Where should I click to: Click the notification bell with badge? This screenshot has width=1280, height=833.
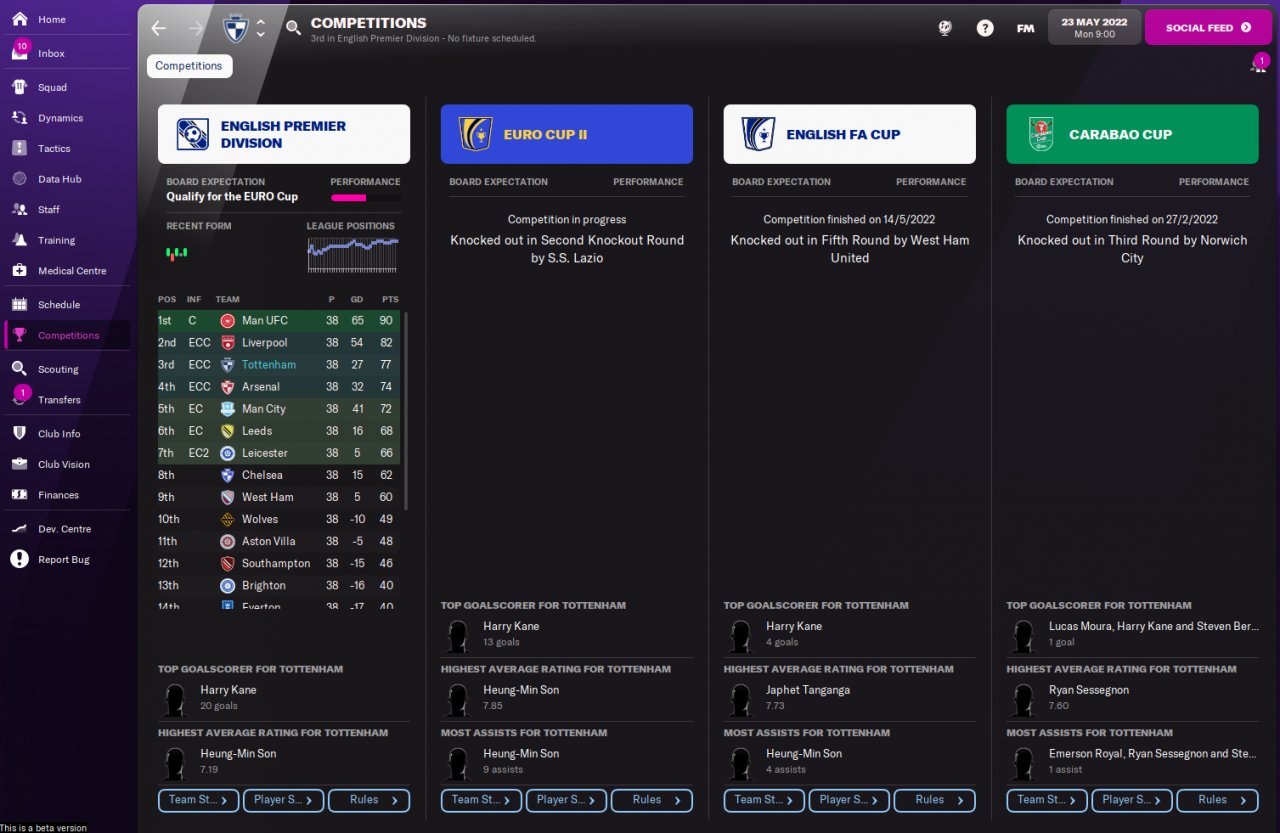1257,65
